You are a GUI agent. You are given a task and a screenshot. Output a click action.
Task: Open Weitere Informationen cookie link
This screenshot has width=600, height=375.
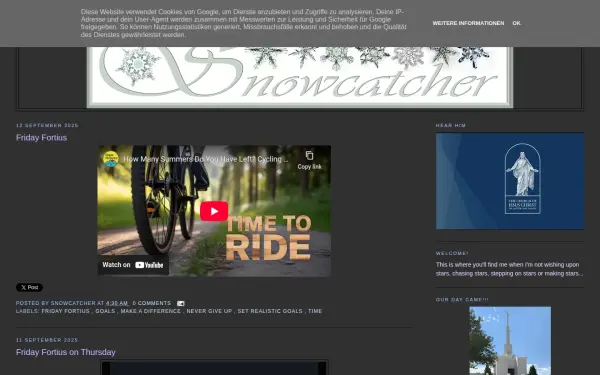pos(468,23)
